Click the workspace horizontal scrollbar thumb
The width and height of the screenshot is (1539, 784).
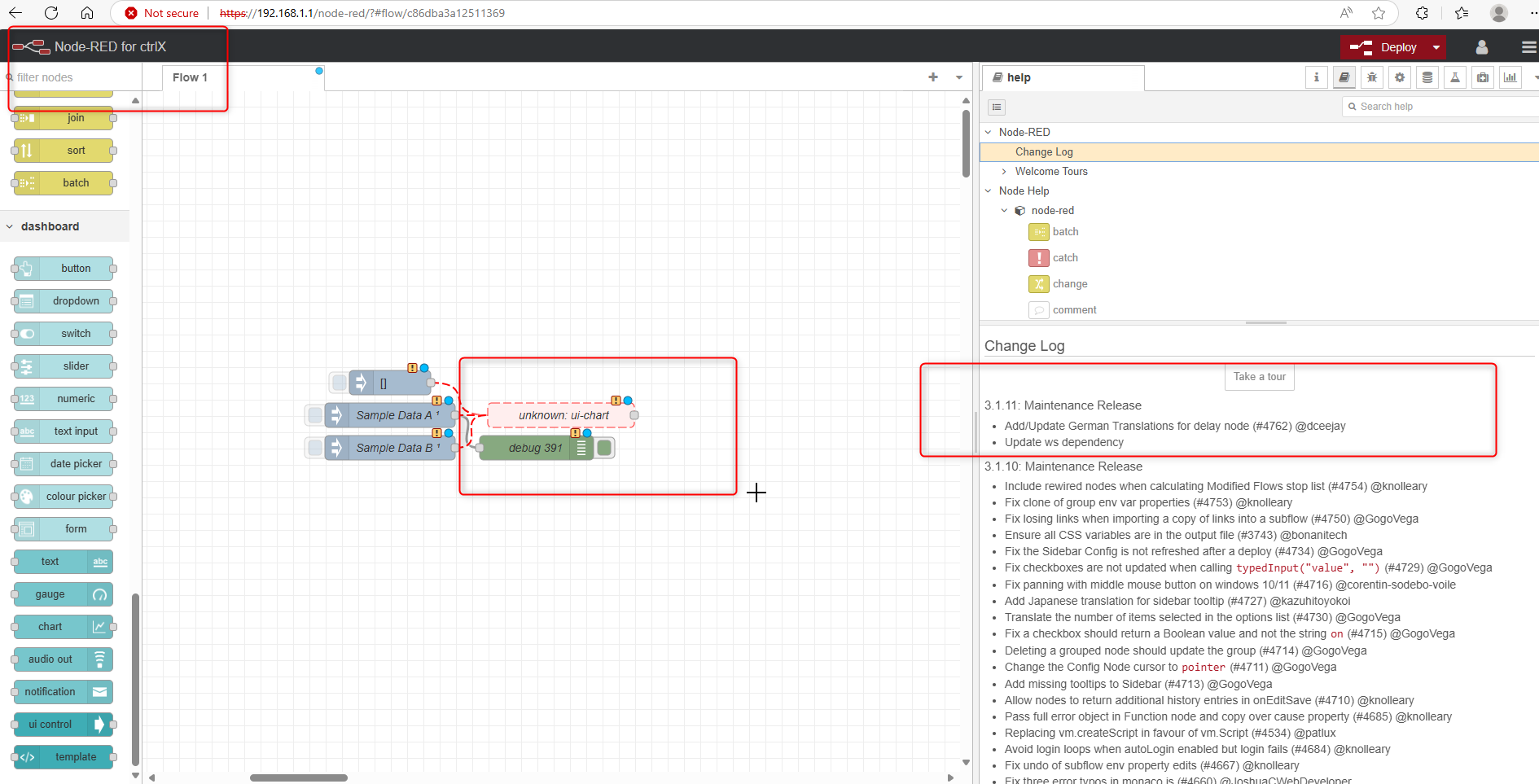click(x=298, y=777)
